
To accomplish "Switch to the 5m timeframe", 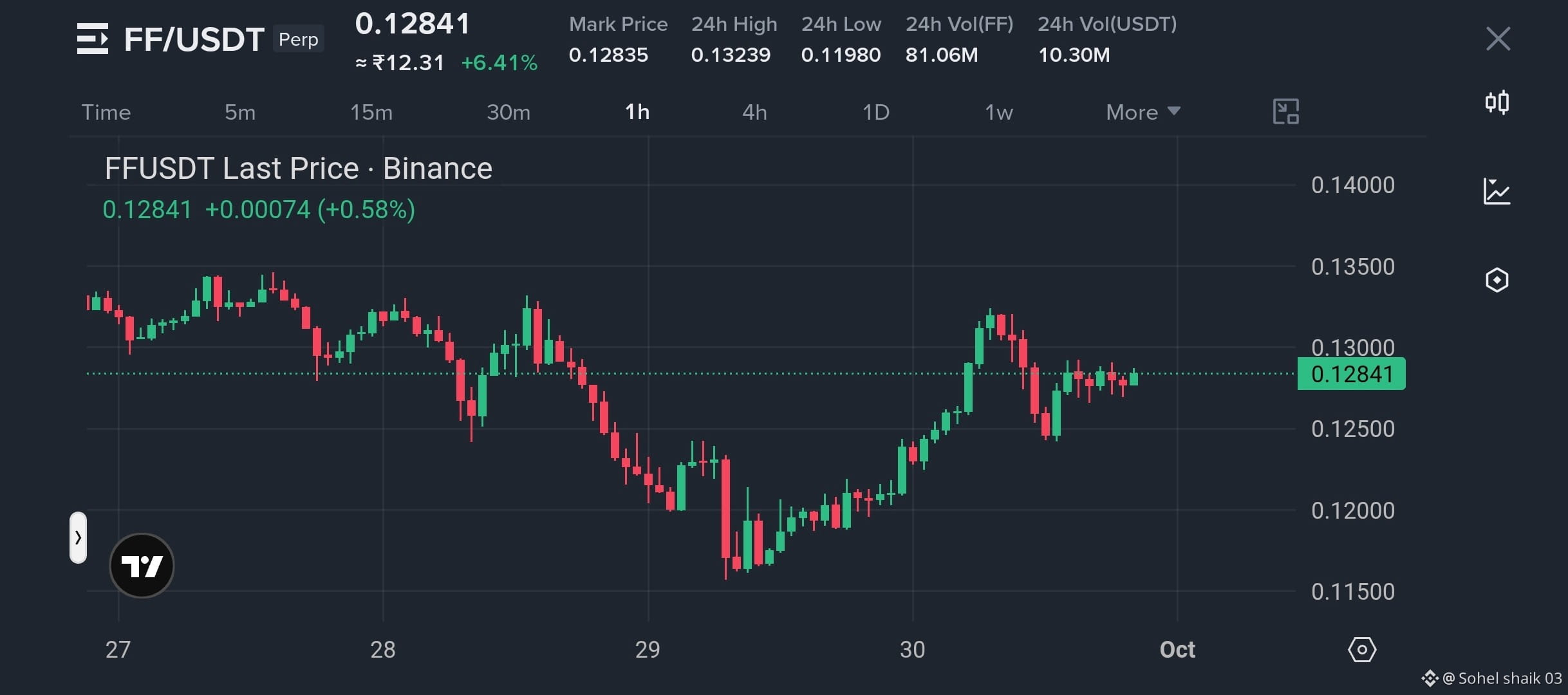I will 240,112.
